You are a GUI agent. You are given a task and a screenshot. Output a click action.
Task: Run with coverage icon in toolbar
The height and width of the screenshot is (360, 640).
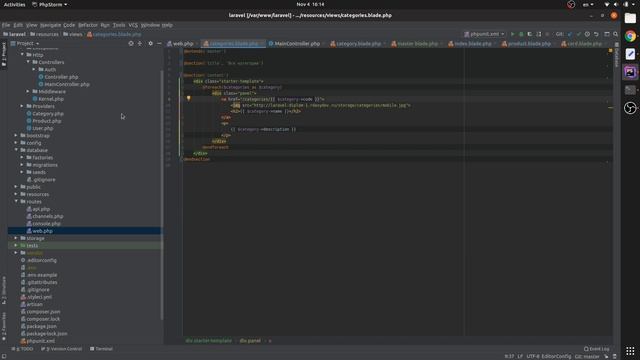click(530, 34)
